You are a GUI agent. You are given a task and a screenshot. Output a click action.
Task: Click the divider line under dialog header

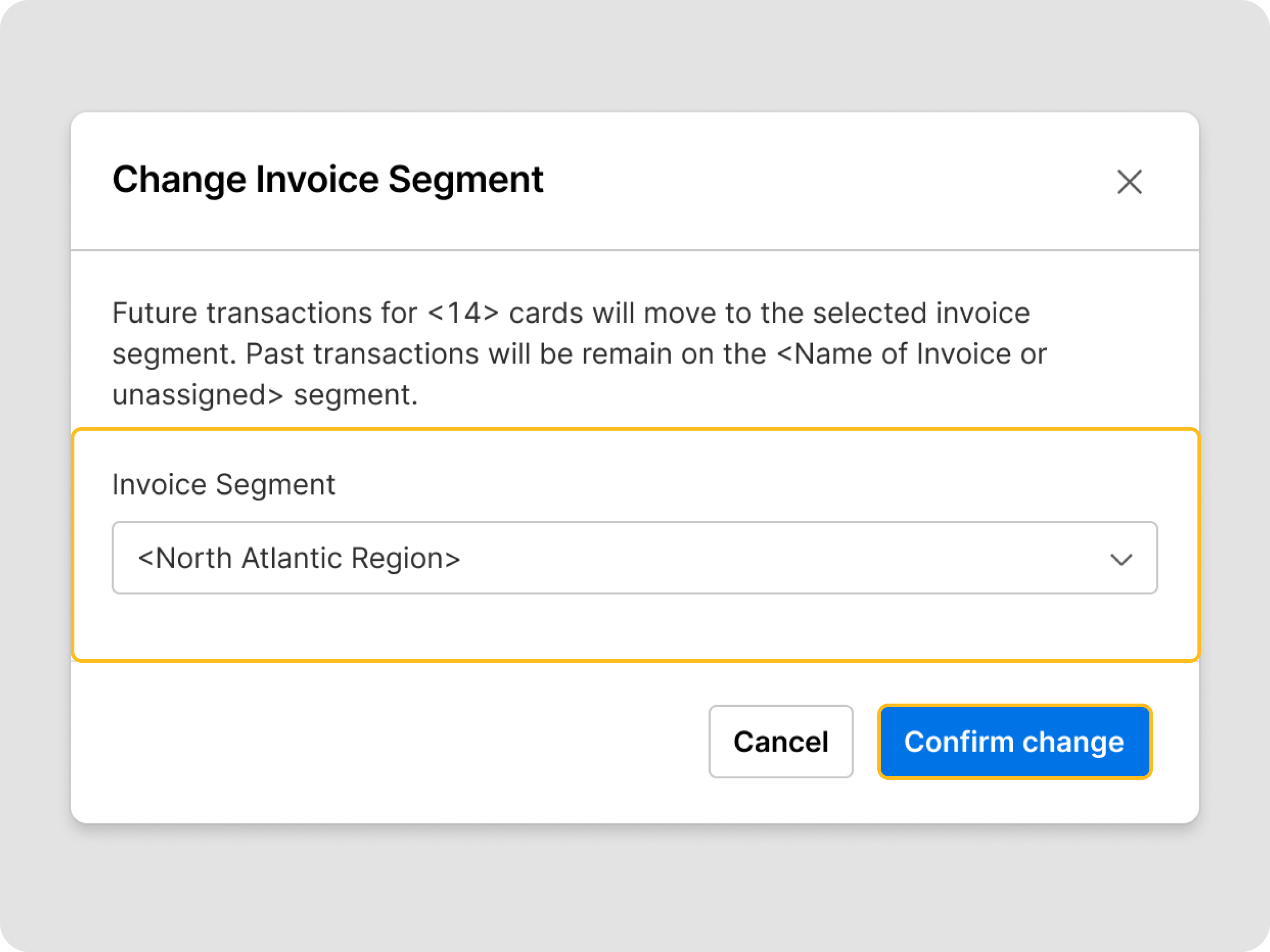pyautogui.click(x=634, y=250)
